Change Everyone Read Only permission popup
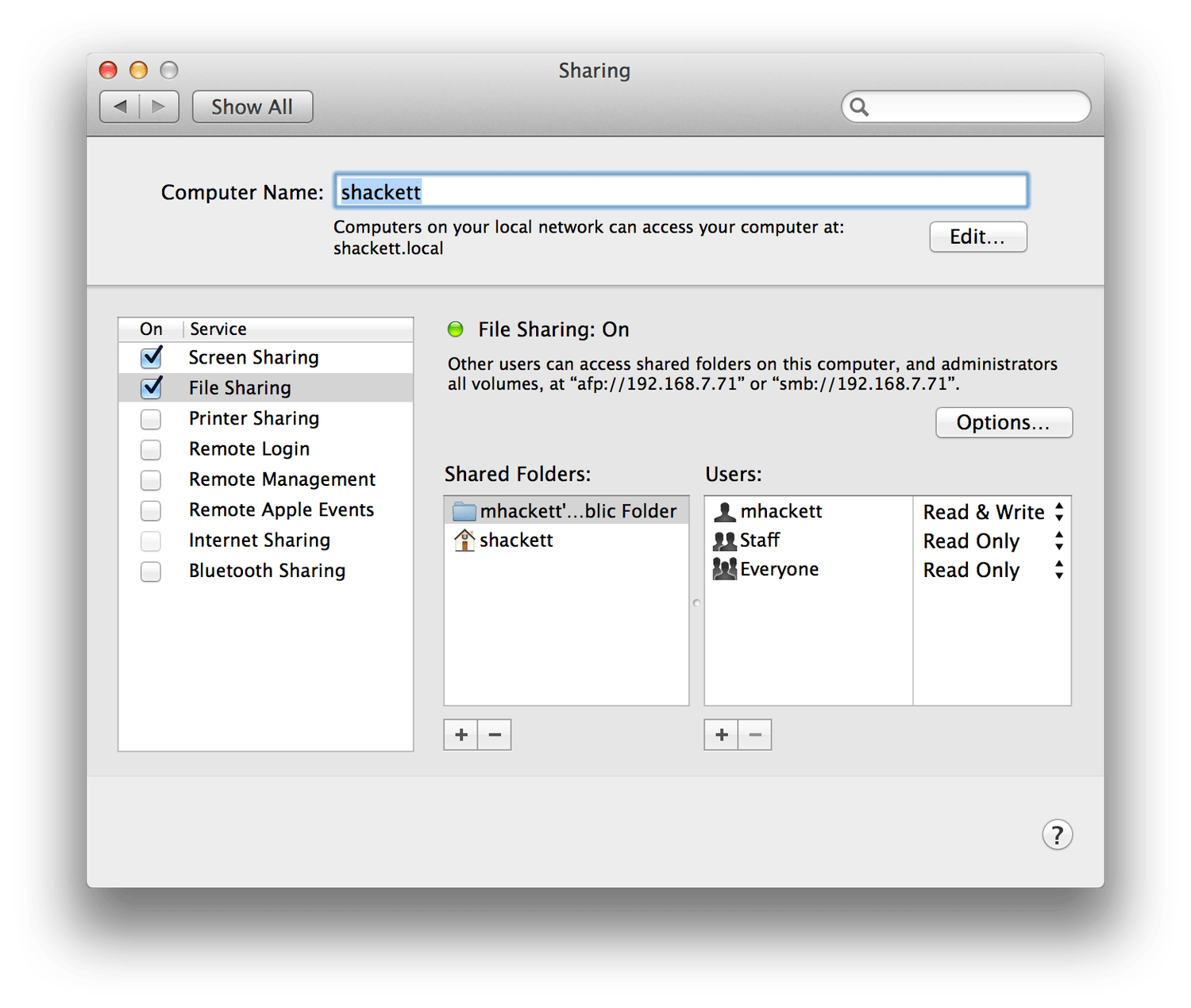 (992, 570)
